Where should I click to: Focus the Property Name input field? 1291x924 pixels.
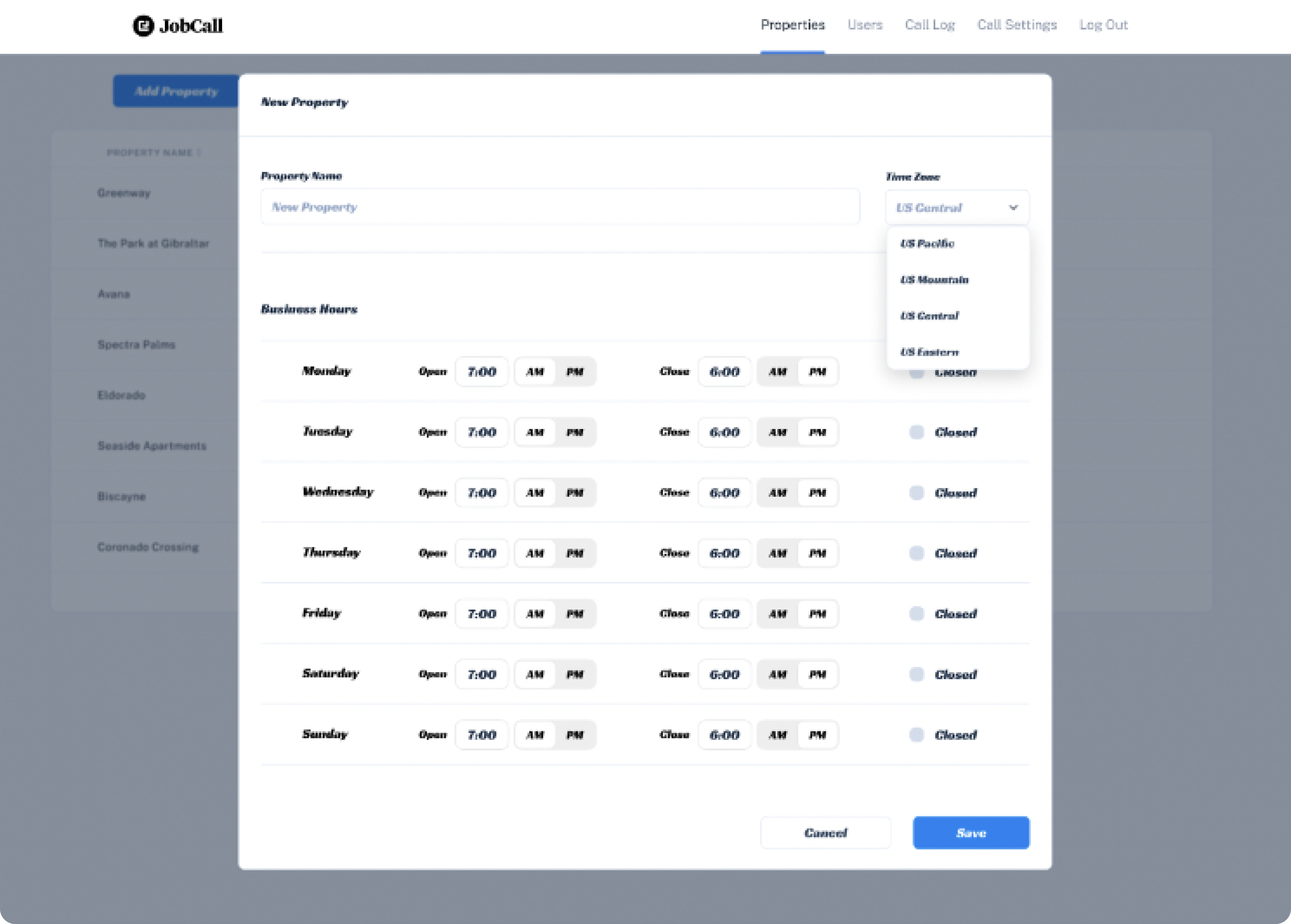point(560,206)
